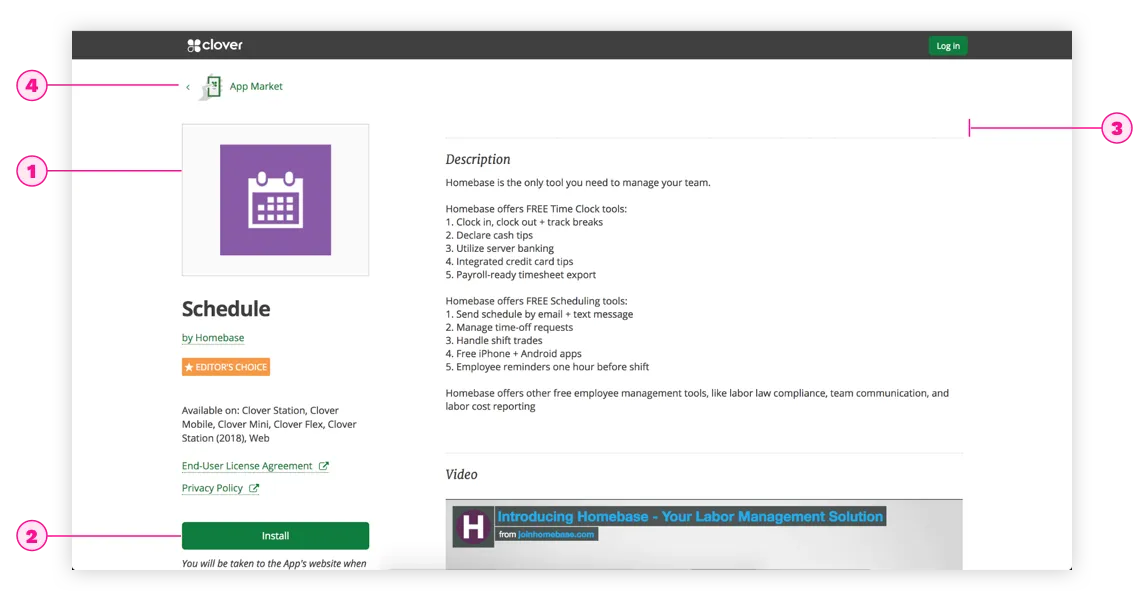The image size is (1148, 600).
Task: Install the Schedule app
Action: coord(275,536)
